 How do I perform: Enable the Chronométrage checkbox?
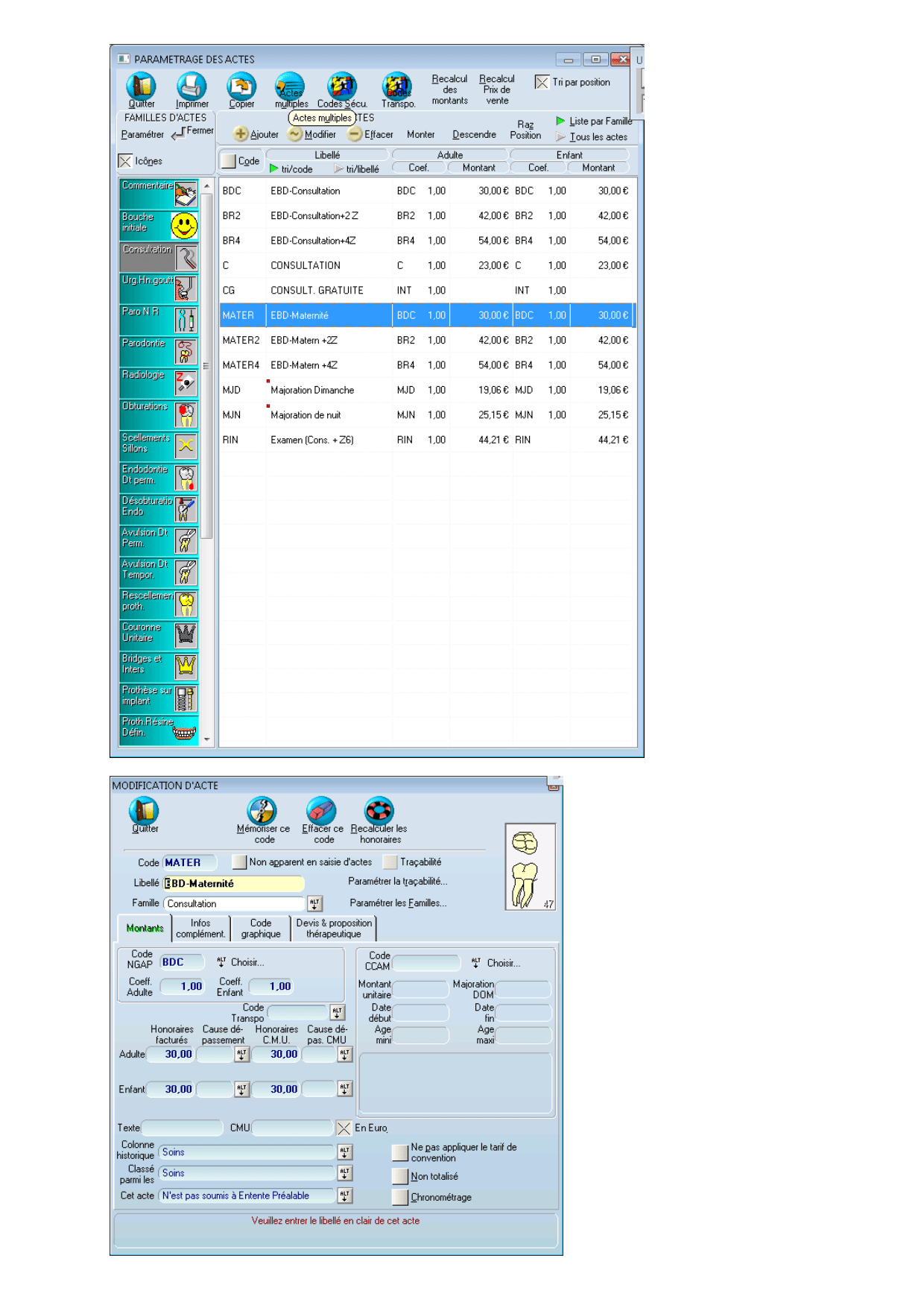(400, 1197)
